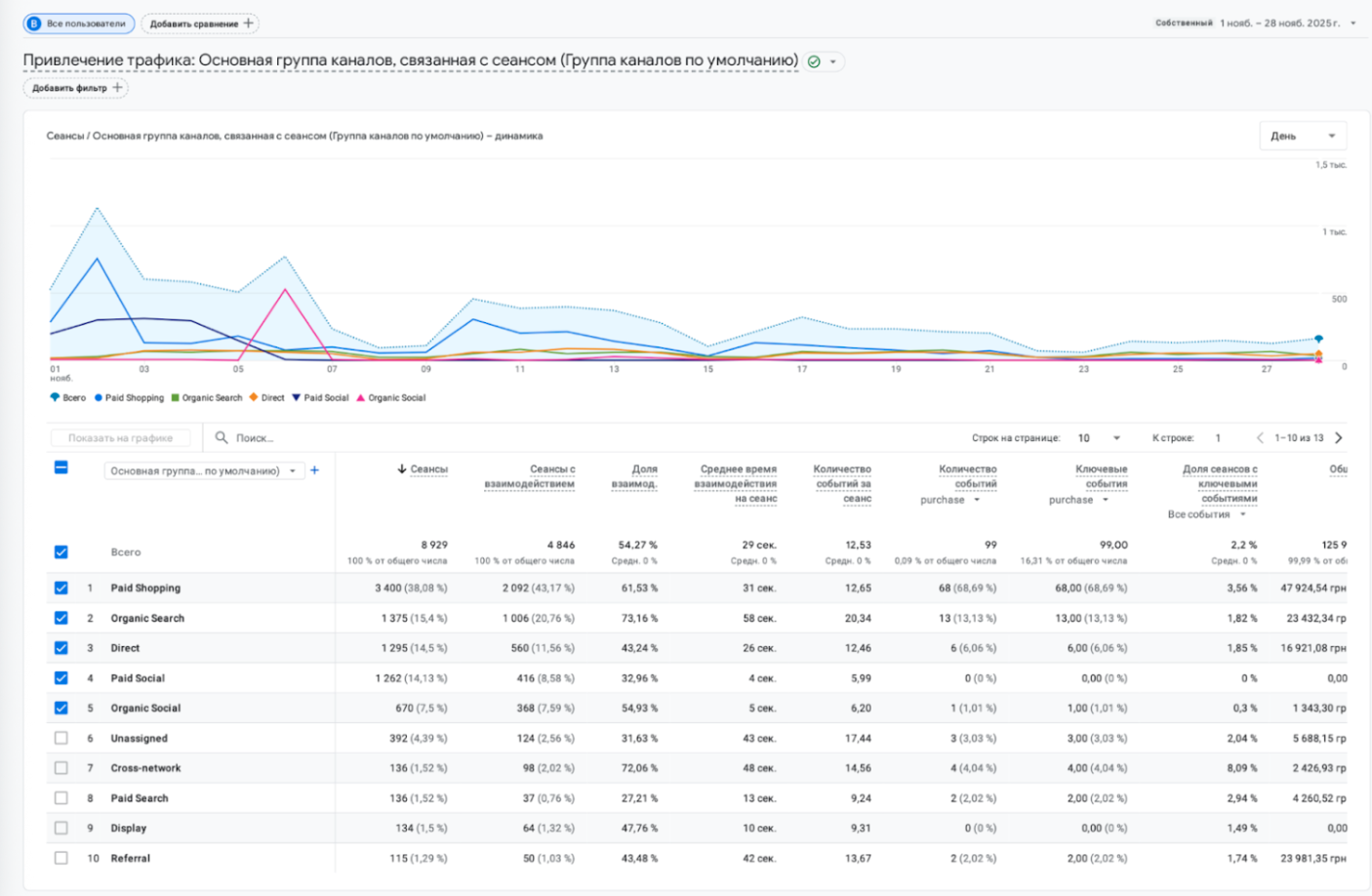This screenshot has height=896, width=1372.
Task: Uncheck the Paid Shopping row checkbox
Action: click(x=61, y=588)
